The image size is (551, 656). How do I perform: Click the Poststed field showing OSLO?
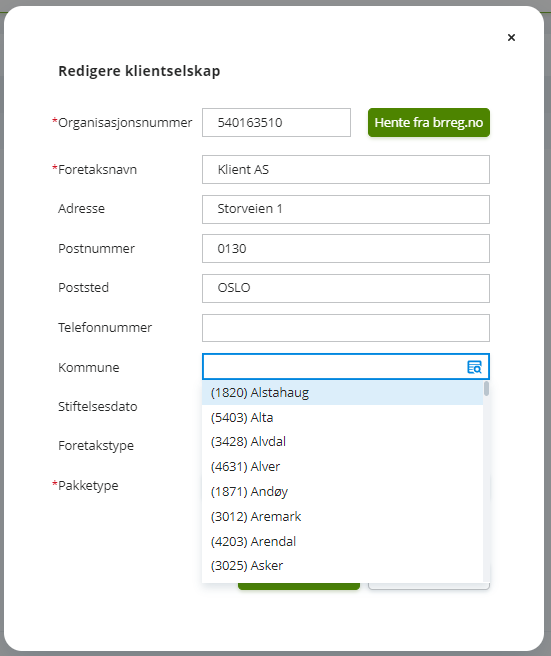[x=346, y=288]
